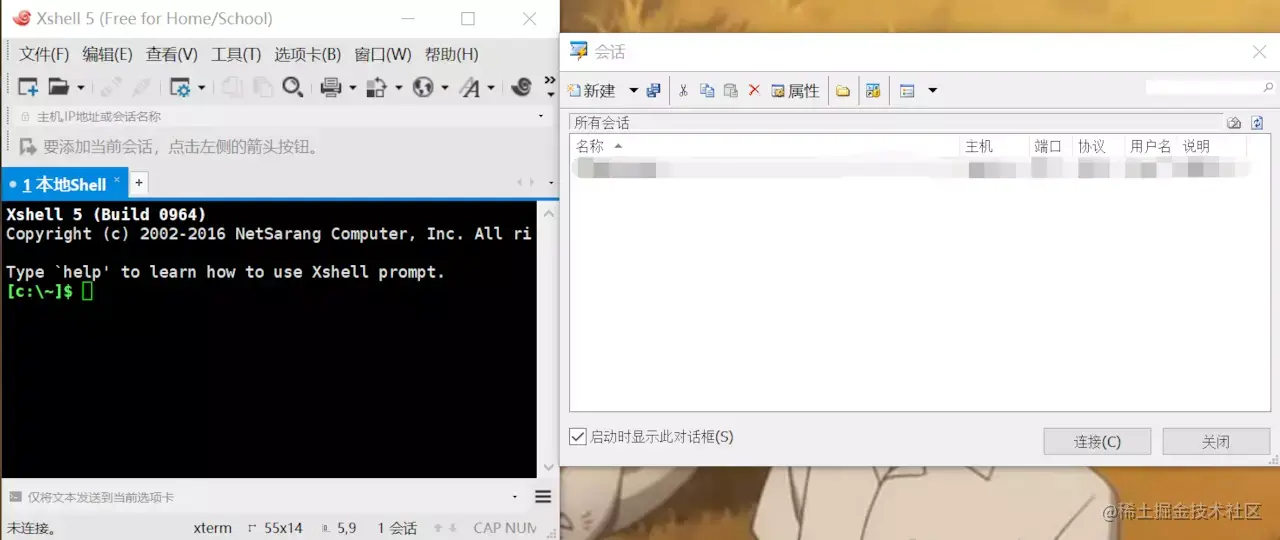Image resolution: width=1280 pixels, height=540 pixels.
Task: Click the Encoding globe icon
Action: pyautogui.click(x=424, y=88)
